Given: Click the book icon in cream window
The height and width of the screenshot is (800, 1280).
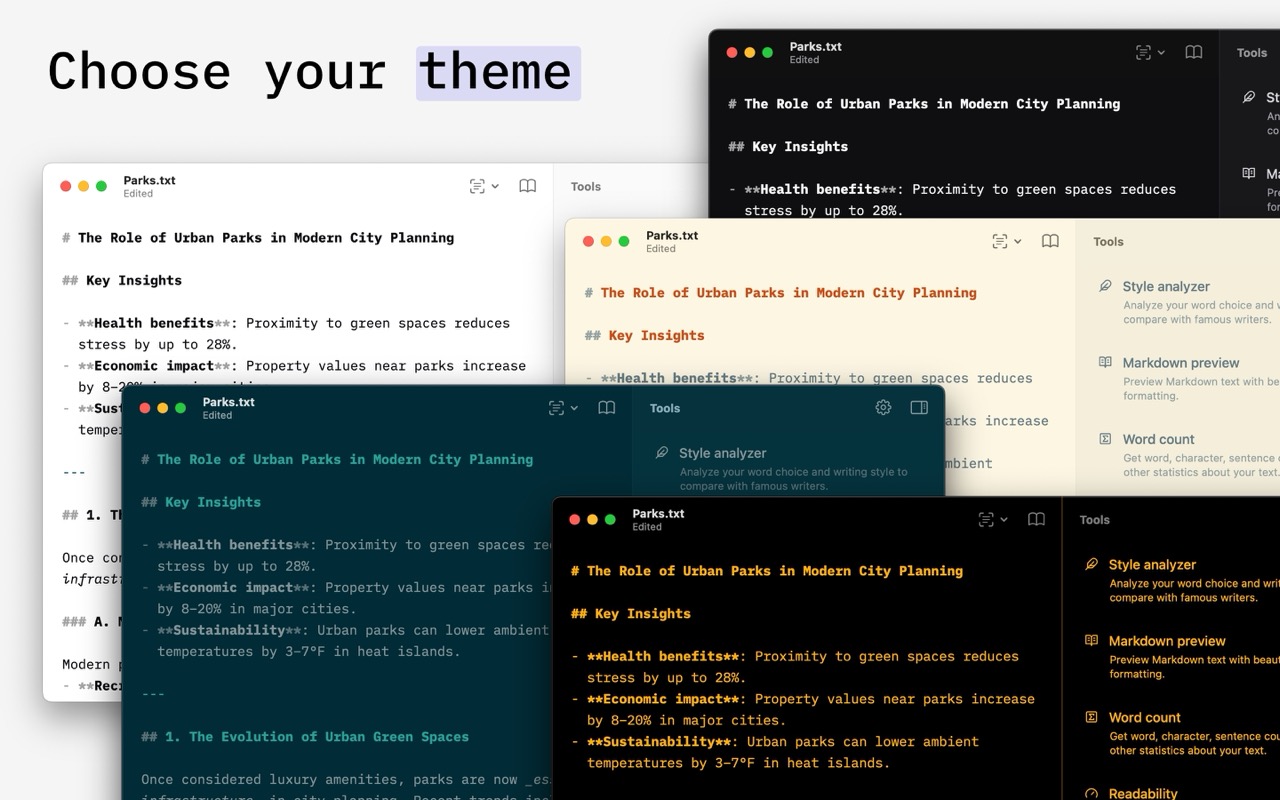Looking at the screenshot, I should coord(1050,241).
